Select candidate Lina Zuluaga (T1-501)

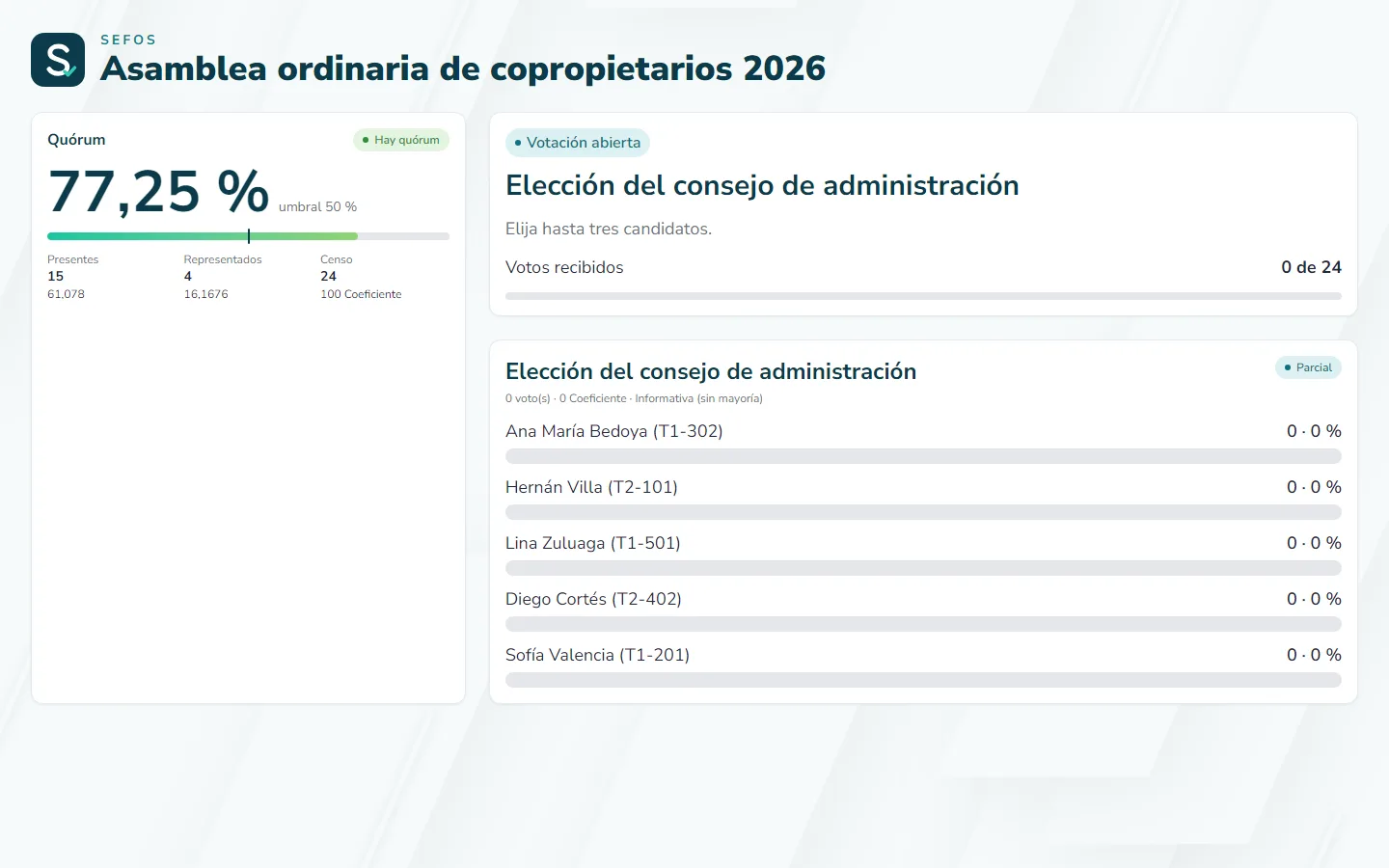click(593, 543)
